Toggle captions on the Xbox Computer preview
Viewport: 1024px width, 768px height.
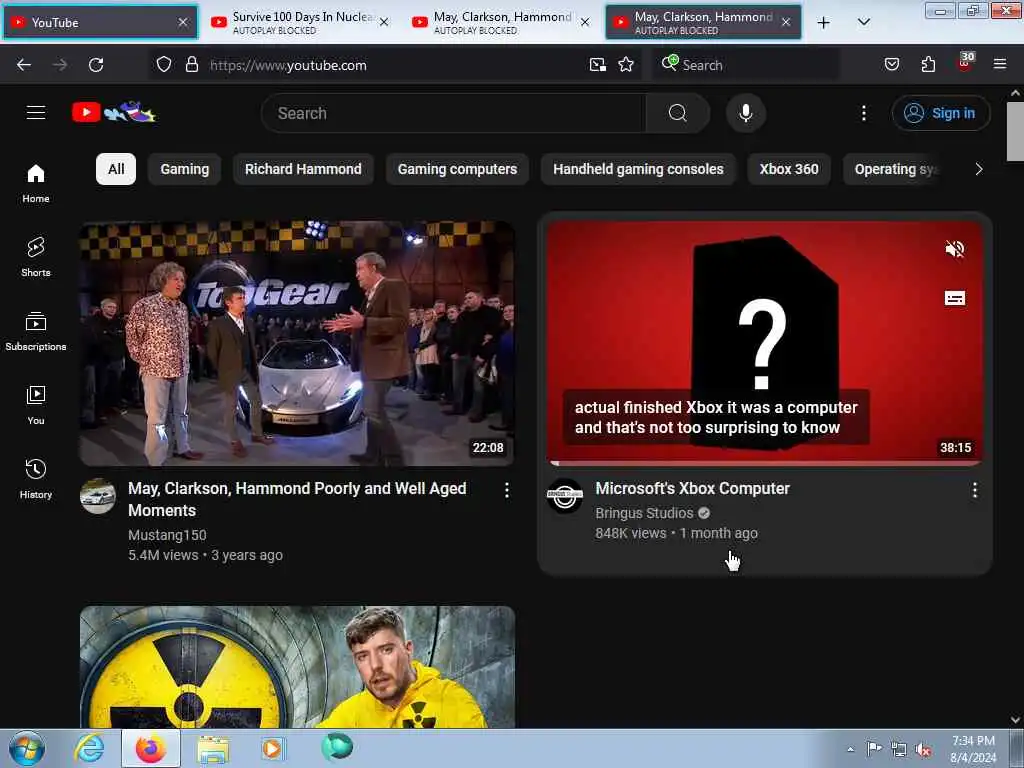coord(955,298)
